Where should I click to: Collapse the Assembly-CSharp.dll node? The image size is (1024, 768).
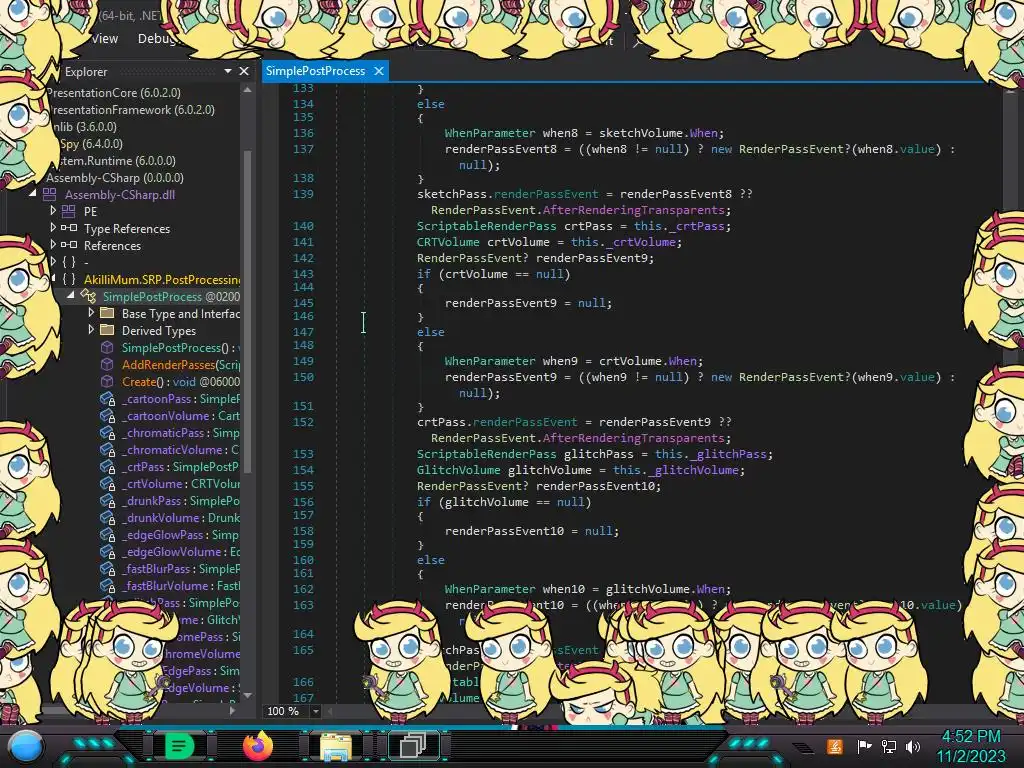[33, 194]
